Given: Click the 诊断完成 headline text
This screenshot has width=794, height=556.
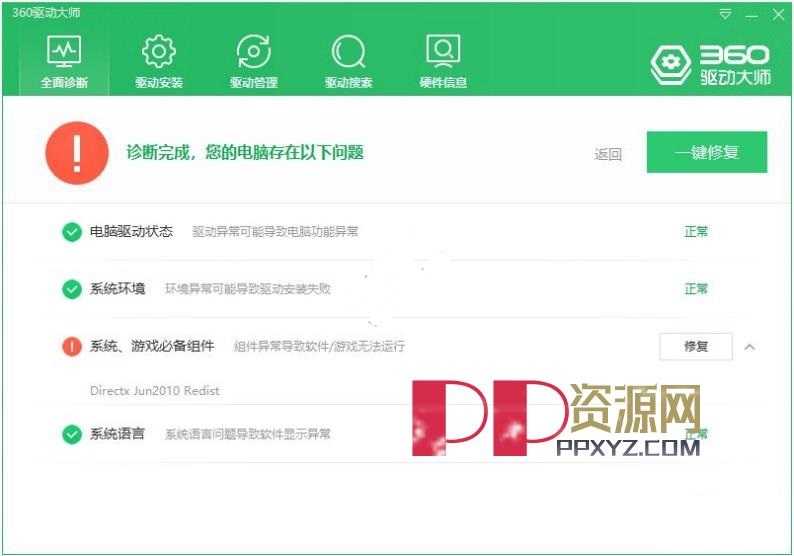Looking at the screenshot, I should (x=245, y=152).
